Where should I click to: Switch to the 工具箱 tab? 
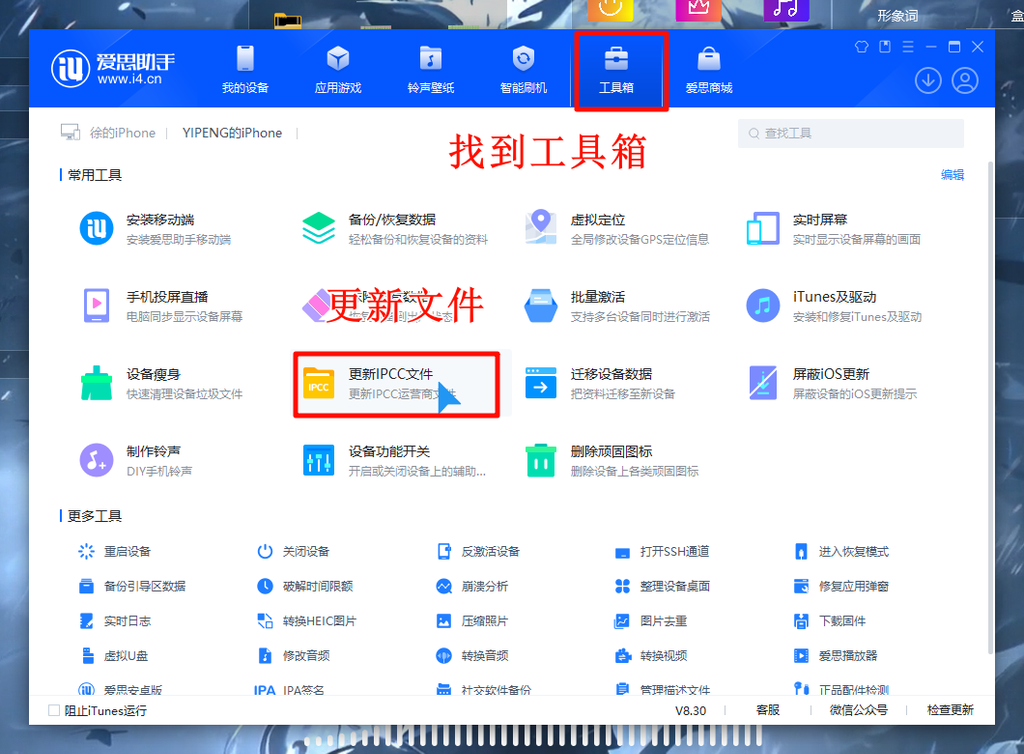[616, 70]
